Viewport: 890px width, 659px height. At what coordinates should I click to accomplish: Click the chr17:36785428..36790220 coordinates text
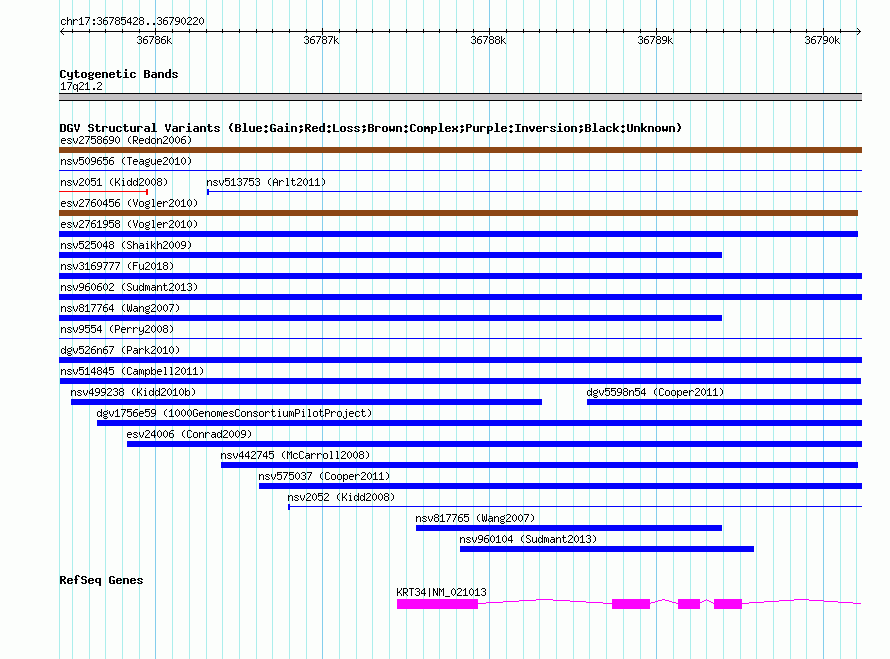(x=132, y=22)
